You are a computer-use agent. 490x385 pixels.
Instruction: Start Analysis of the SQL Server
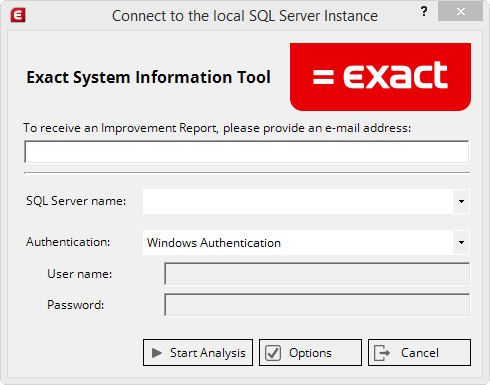coord(198,353)
